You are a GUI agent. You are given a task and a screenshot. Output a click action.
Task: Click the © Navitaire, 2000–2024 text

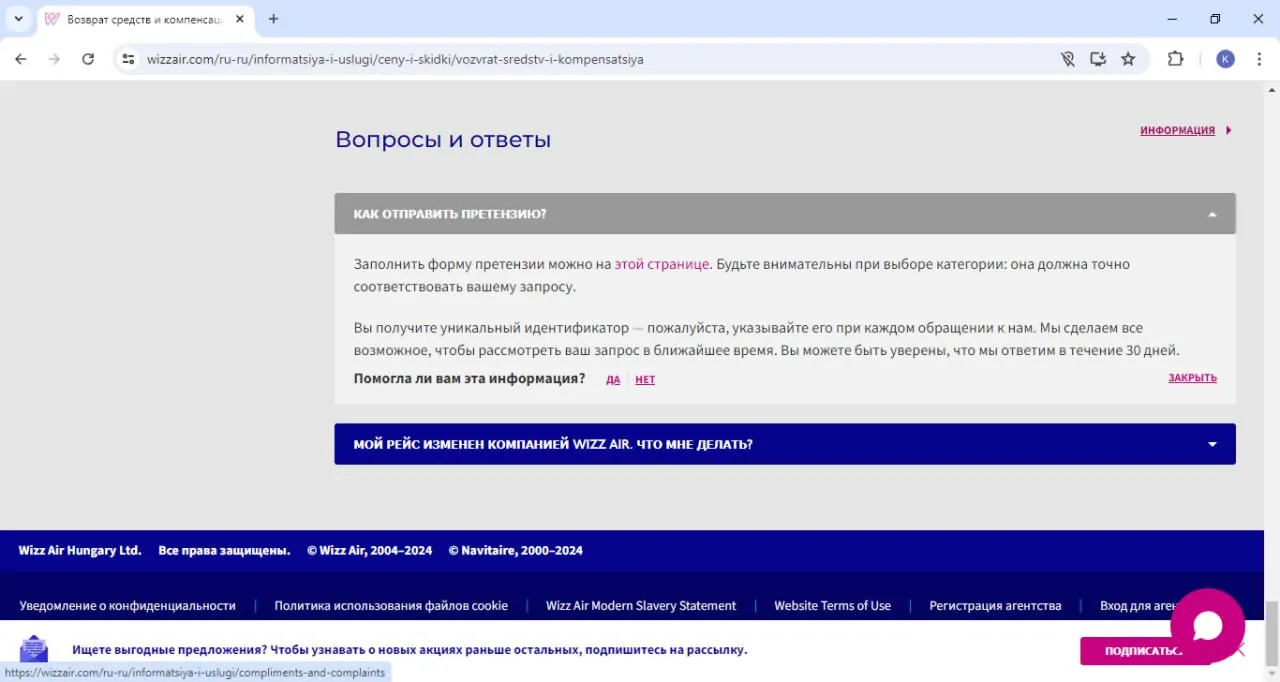[515, 550]
